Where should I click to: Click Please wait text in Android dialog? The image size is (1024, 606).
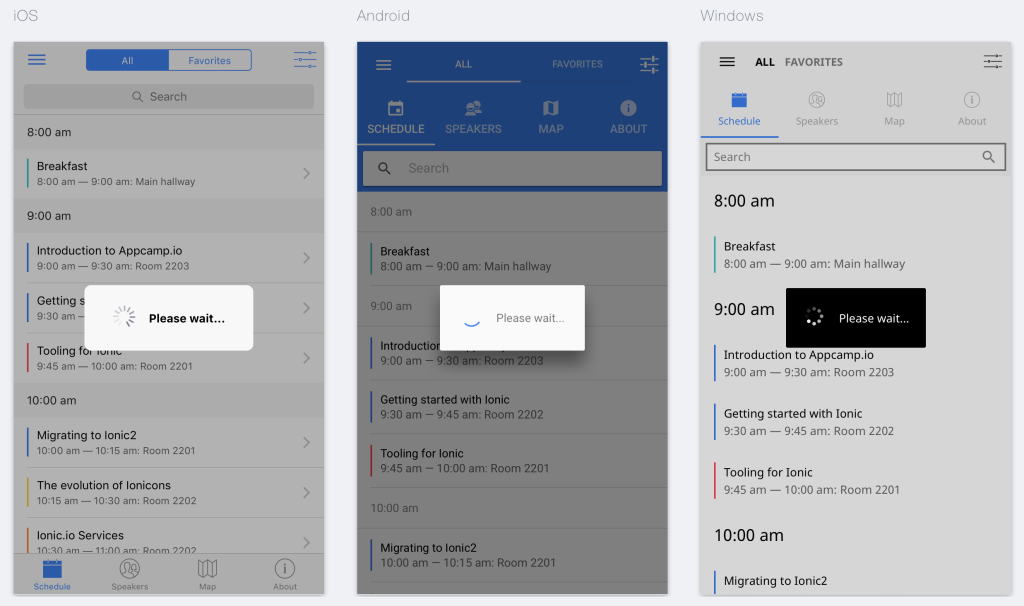coord(530,318)
